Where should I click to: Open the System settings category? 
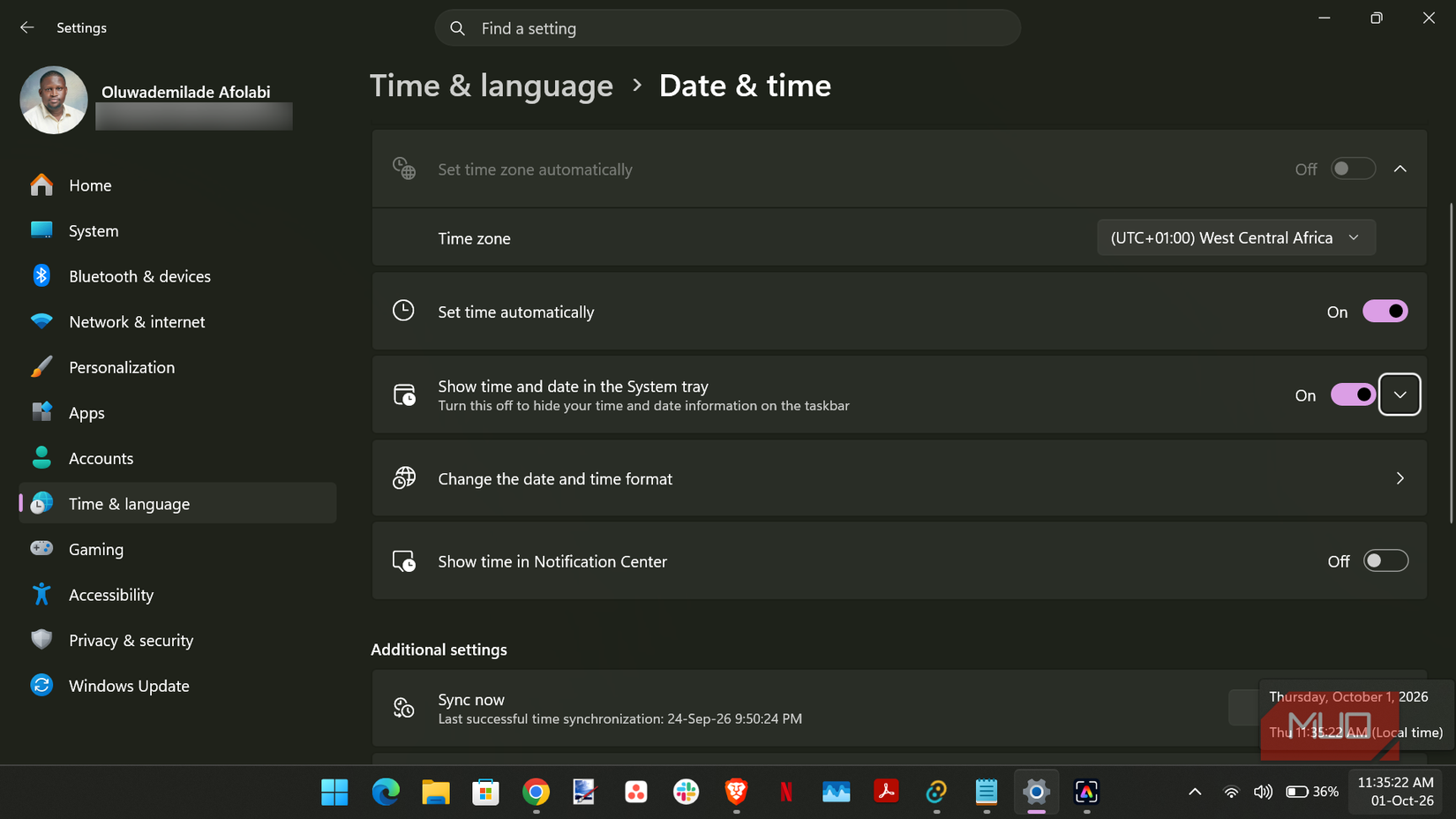(177, 230)
